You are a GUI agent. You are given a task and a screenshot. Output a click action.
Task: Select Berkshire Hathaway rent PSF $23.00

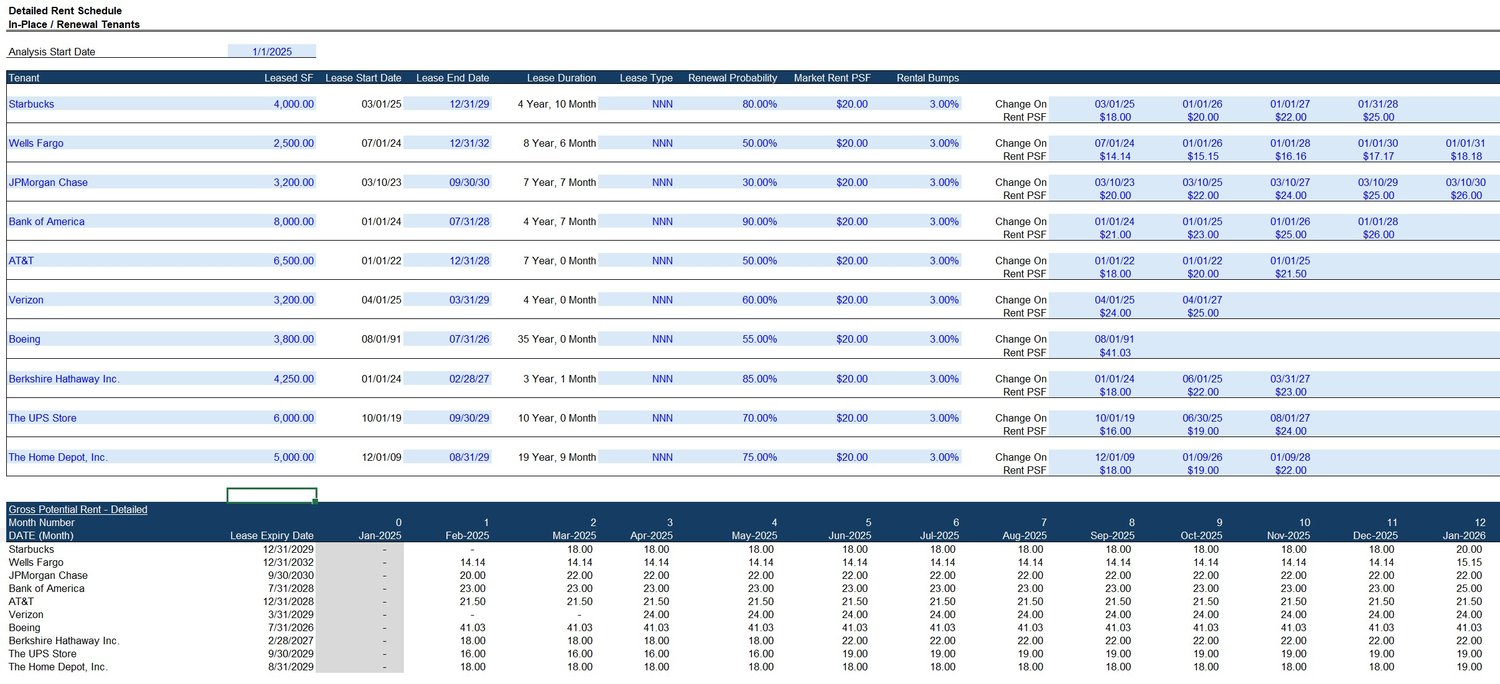coord(1290,392)
